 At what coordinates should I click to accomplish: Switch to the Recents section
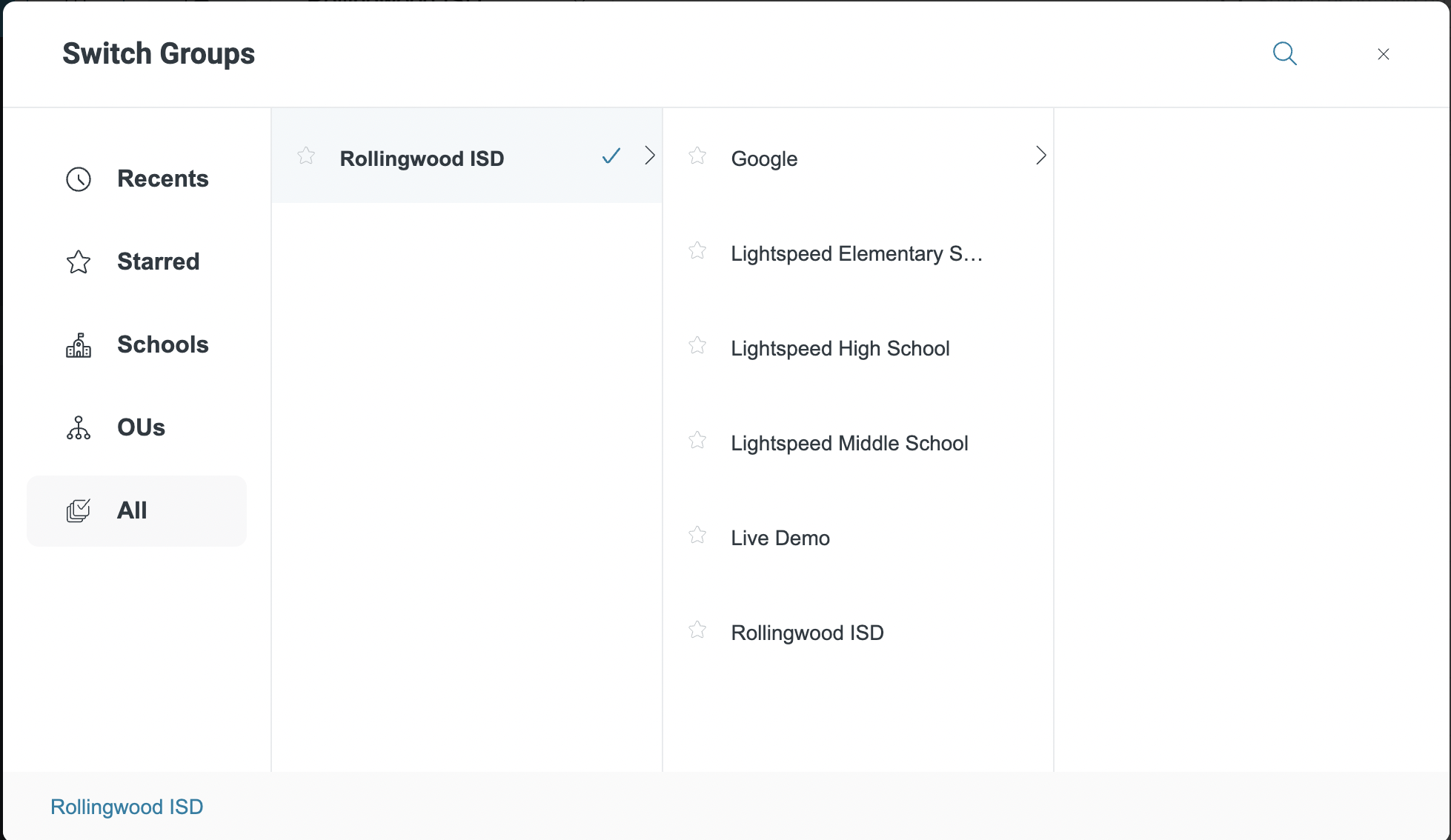[162, 179]
